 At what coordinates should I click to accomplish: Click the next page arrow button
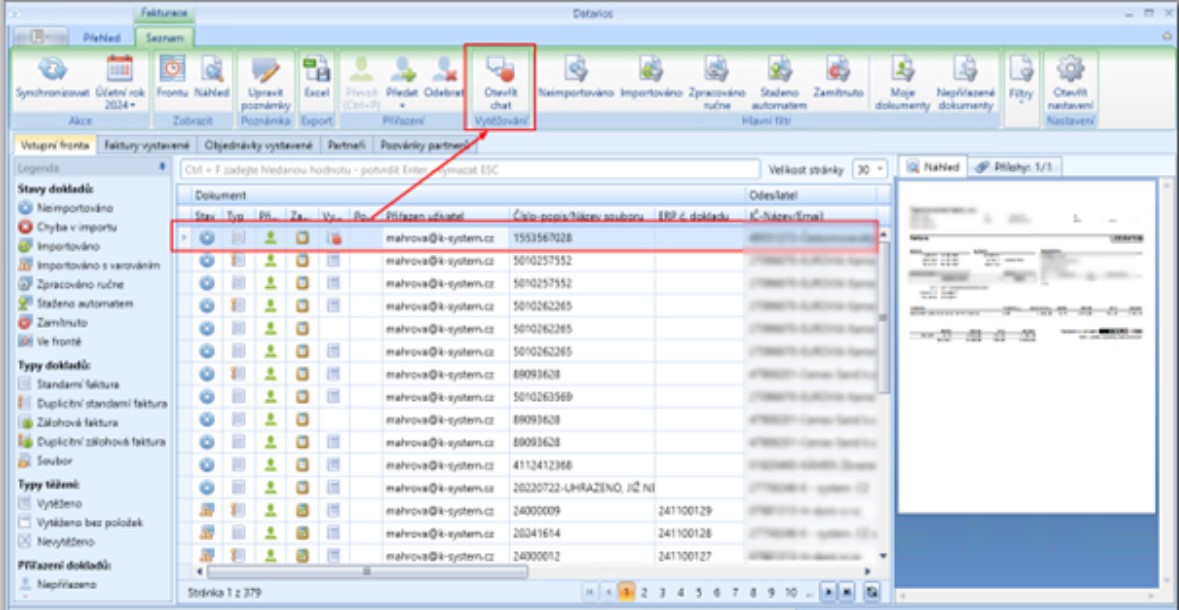[x=827, y=592]
